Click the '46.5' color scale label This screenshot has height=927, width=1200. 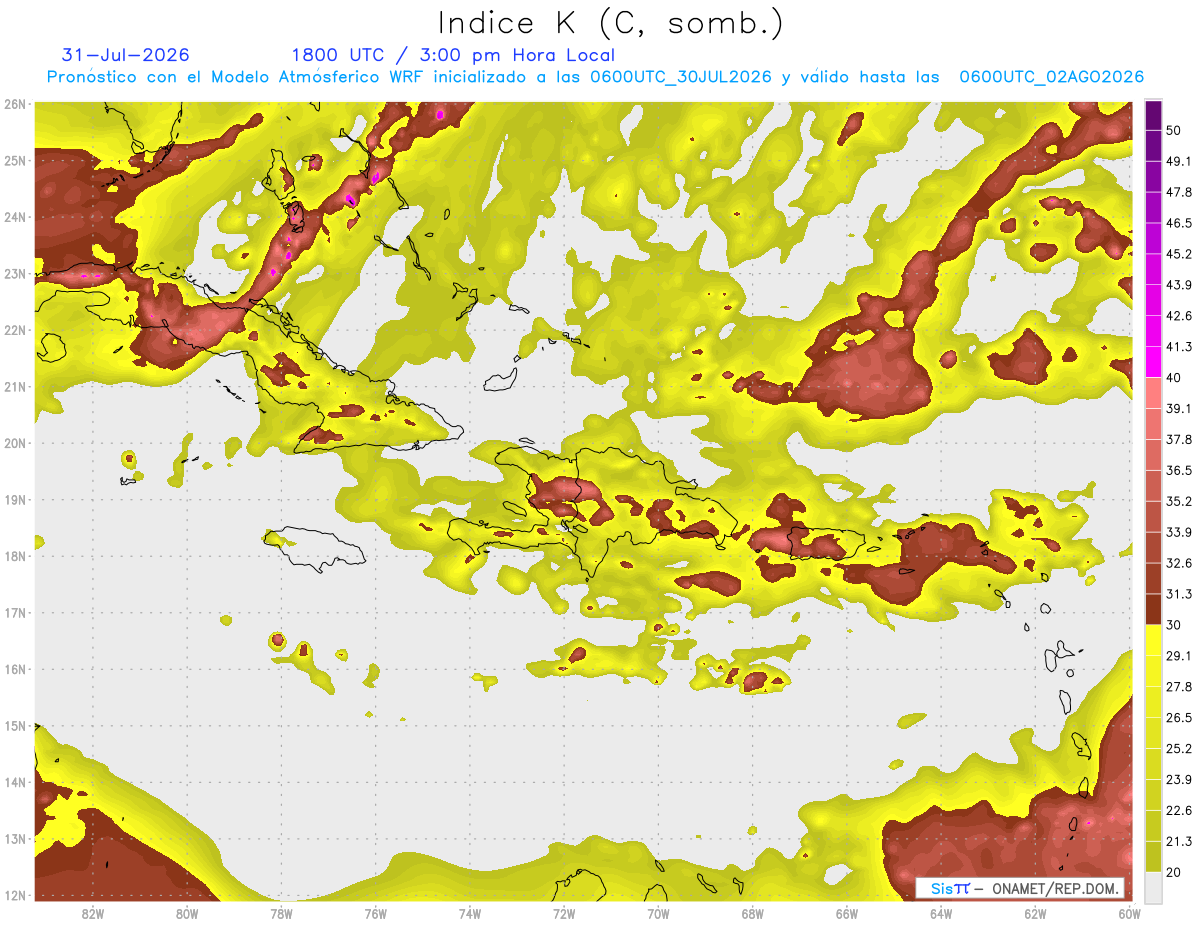[x=1179, y=224]
